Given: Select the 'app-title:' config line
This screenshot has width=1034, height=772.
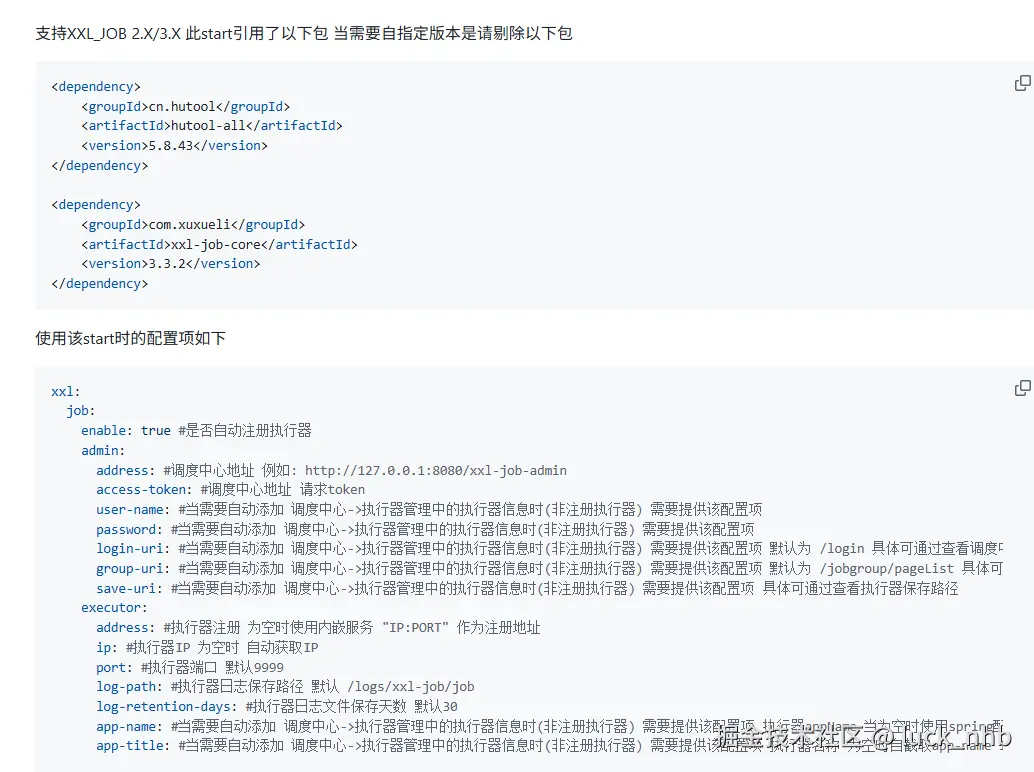Looking at the screenshot, I should [x=549, y=745].
